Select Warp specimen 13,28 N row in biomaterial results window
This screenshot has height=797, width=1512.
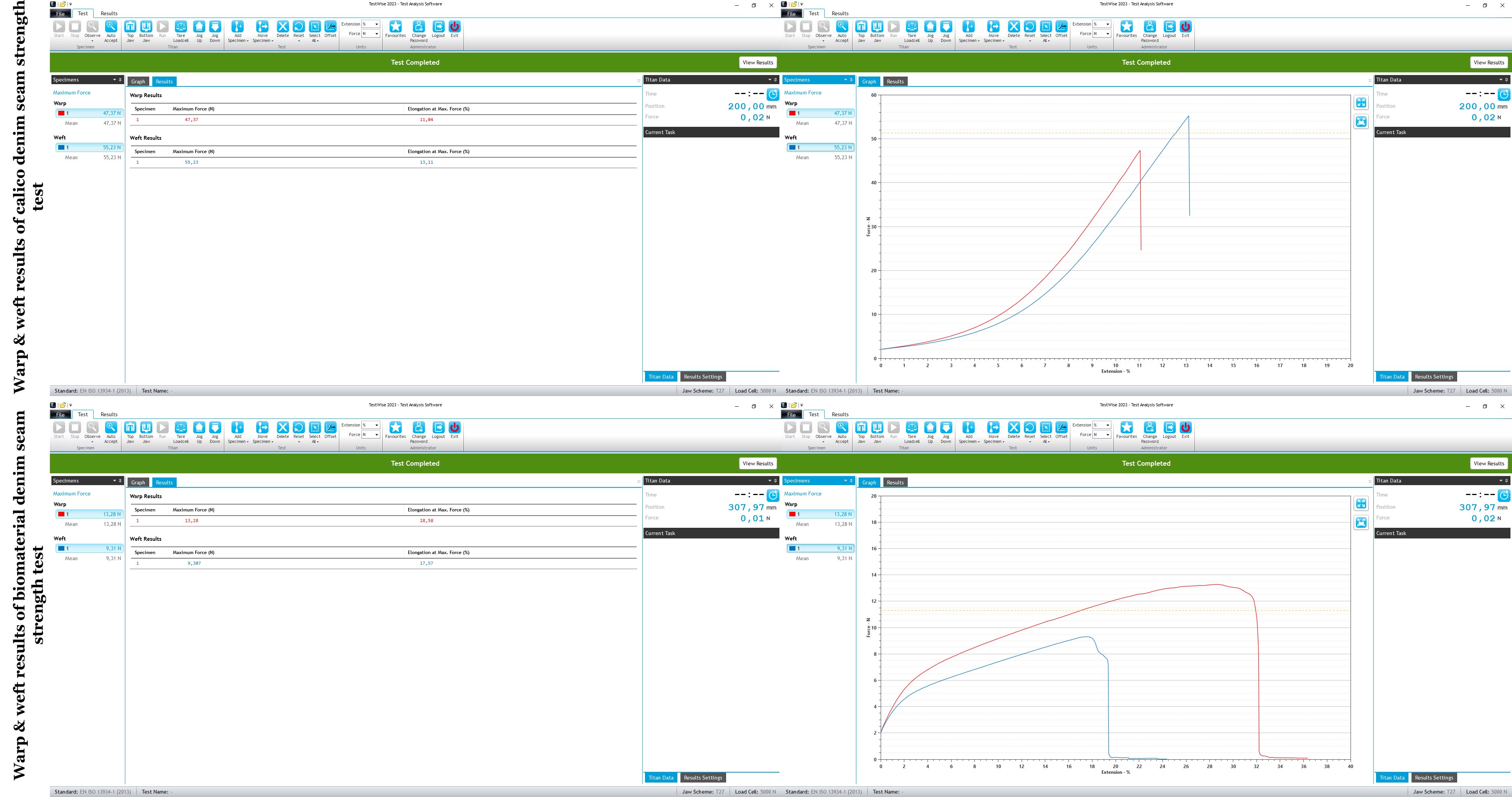pos(89,514)
